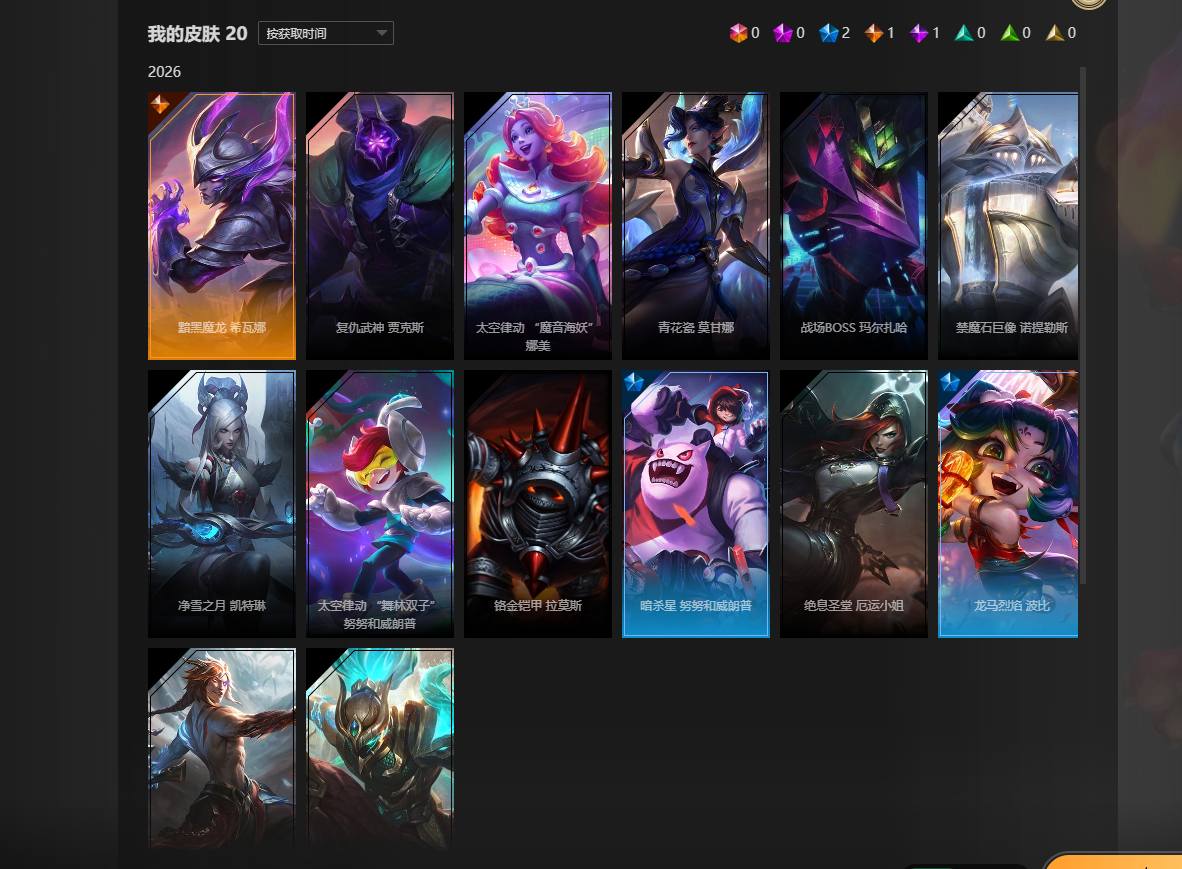Click the purple diamond gem rarity icon
1182x869 pixels.
[x=919, y=33]
